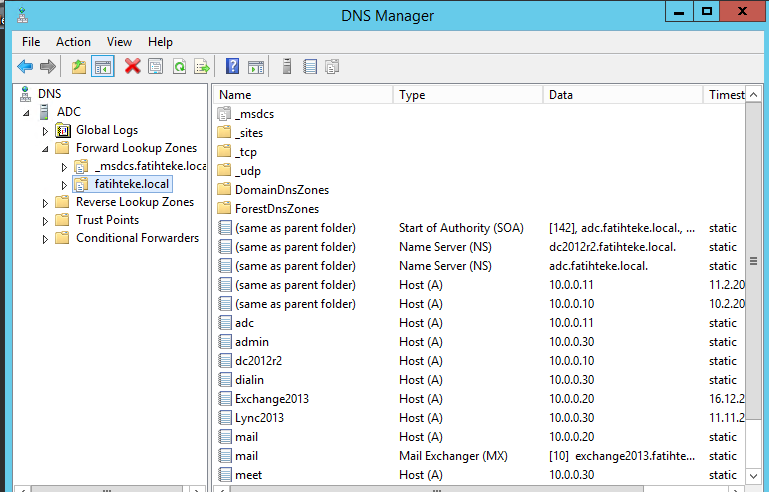The height and width of the screenshot is (492, 769).
Task: Select the Trust Points tree item
Action: [x=107, y=220]
